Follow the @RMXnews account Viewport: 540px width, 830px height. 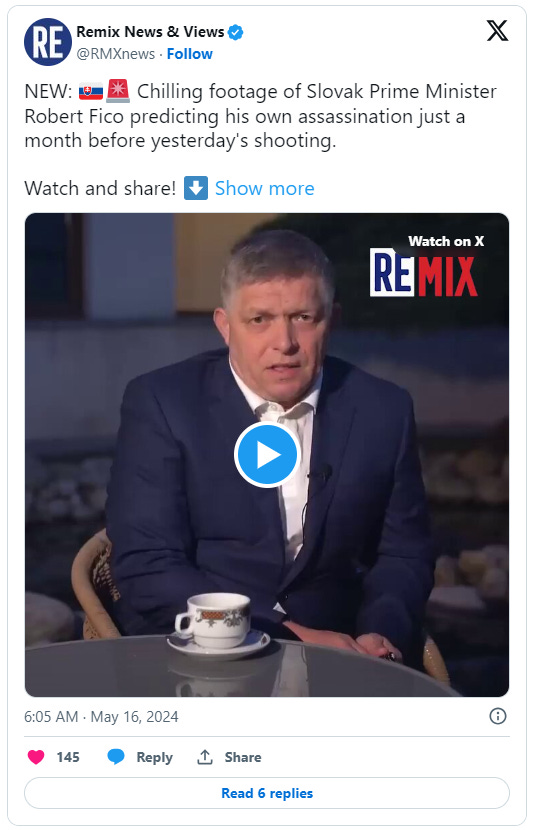(190, 54)
